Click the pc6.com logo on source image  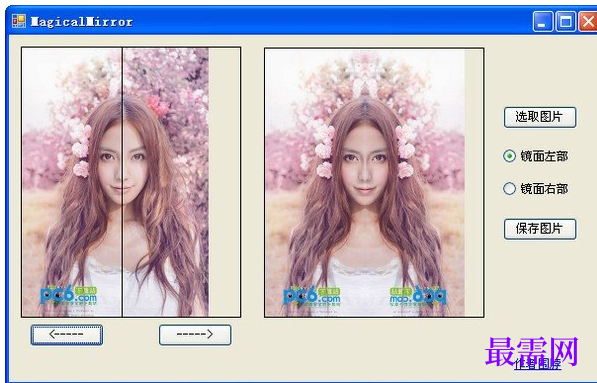coord(69,296)
